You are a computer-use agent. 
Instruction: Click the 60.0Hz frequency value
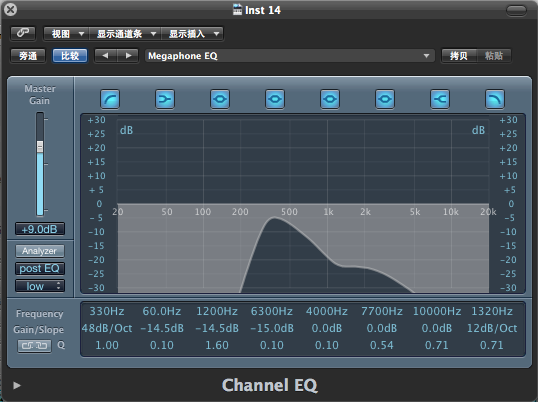pyautogui.click(x=162, y=311)
